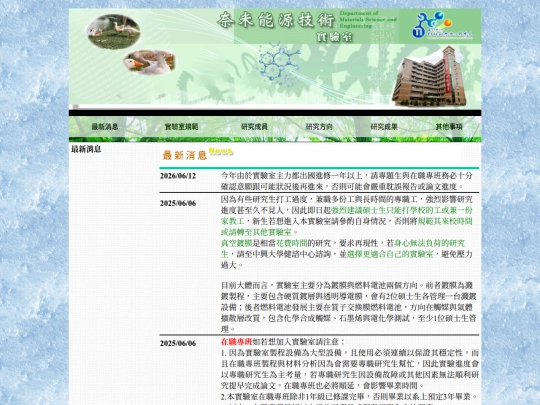Open the 研究方向 menu item
The height and width of the screenshot is (405, 540).
tap(319, 127)
